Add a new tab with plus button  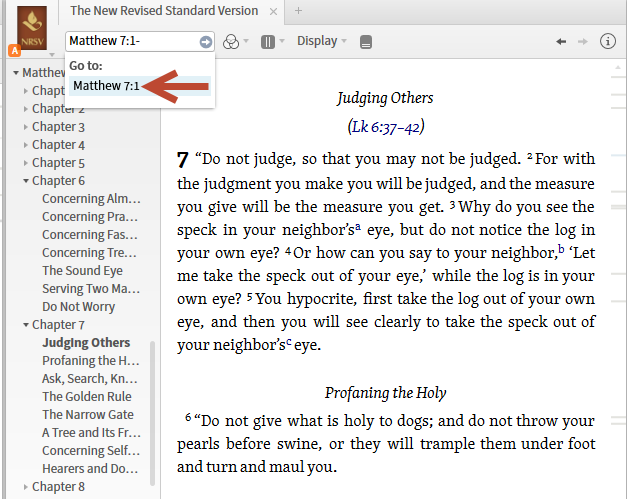click(x=298, y=11)
